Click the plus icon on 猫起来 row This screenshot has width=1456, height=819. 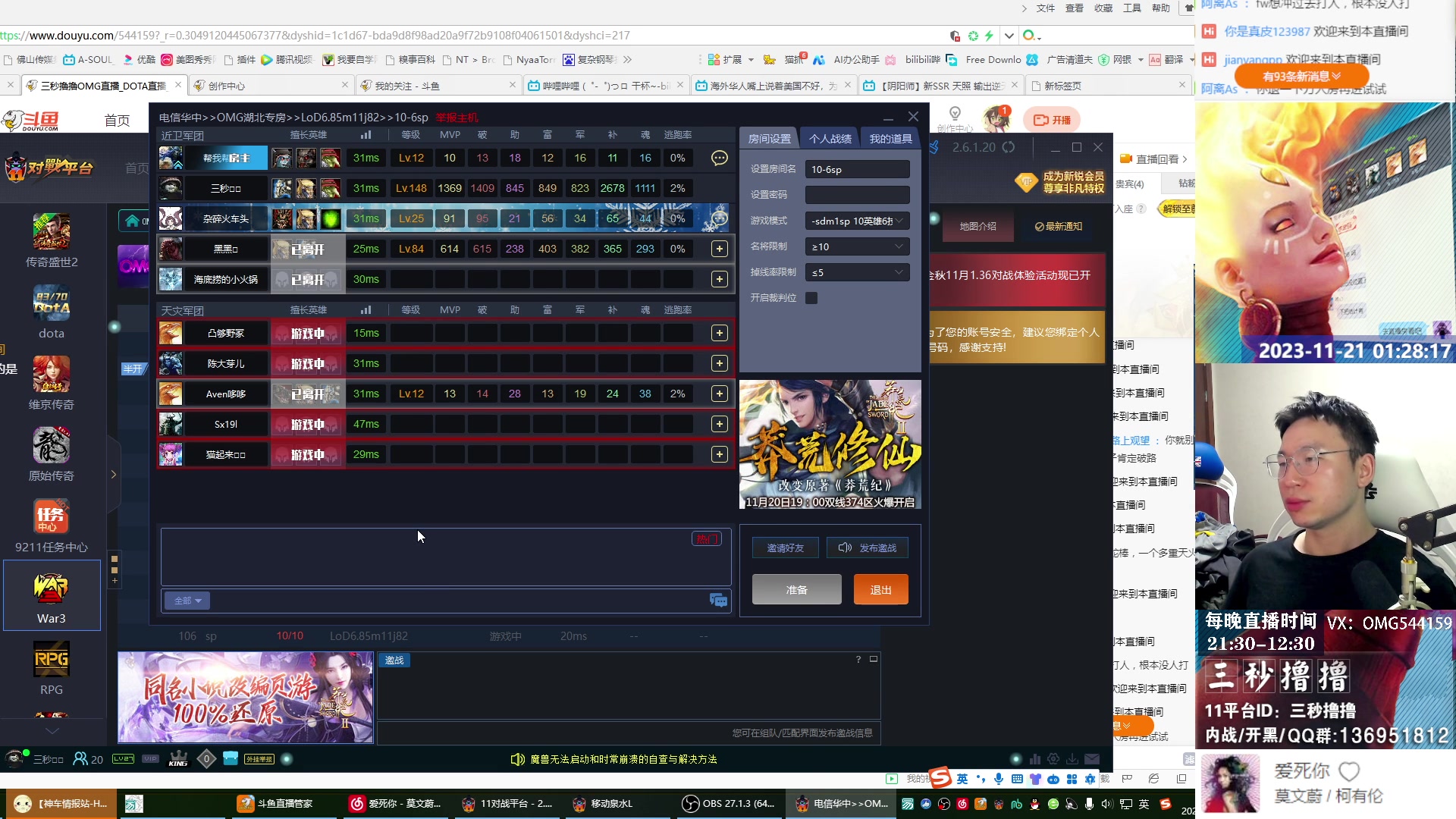720,454
